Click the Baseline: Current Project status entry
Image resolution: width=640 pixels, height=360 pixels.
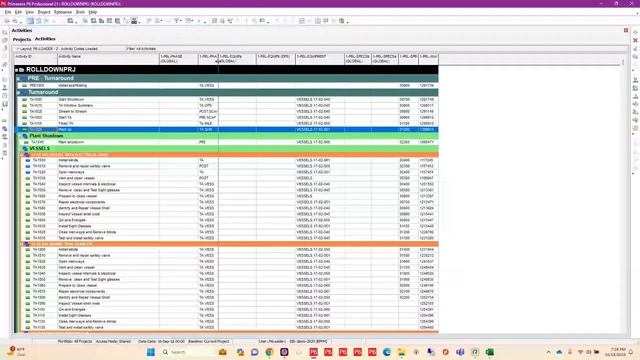tap(209, 341)
